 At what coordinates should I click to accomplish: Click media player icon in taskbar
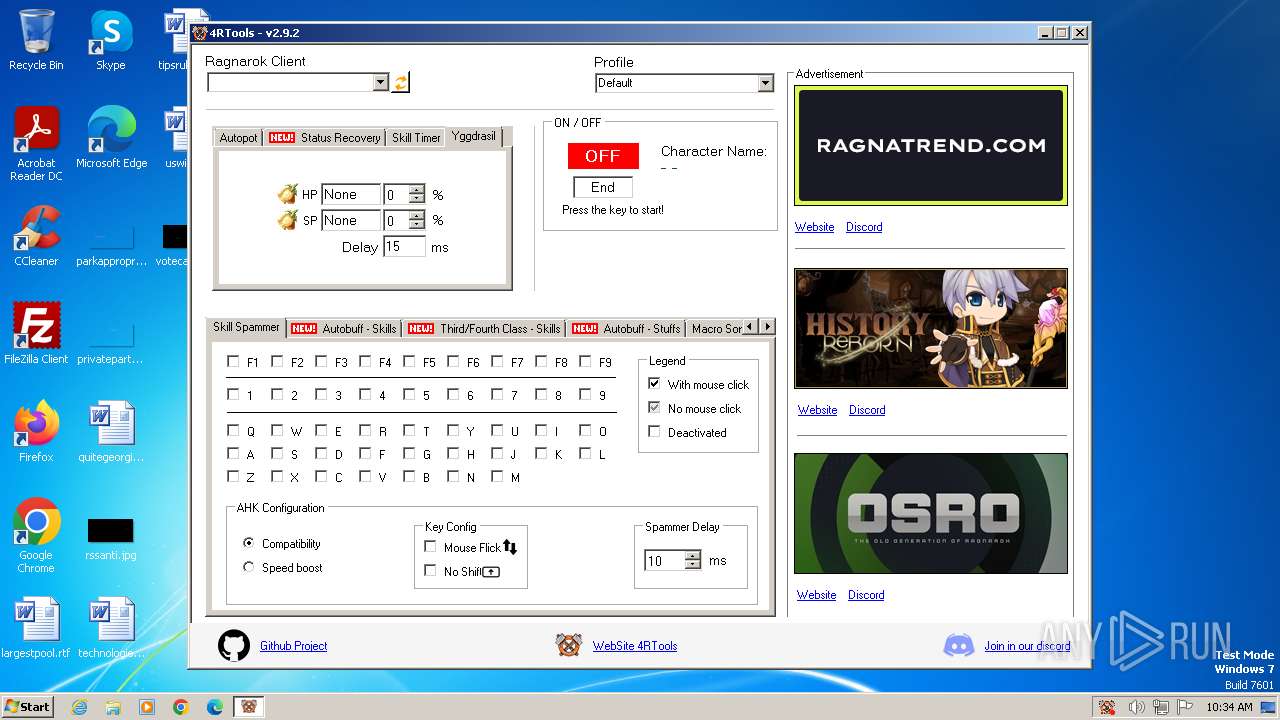(x=147, y=707)
